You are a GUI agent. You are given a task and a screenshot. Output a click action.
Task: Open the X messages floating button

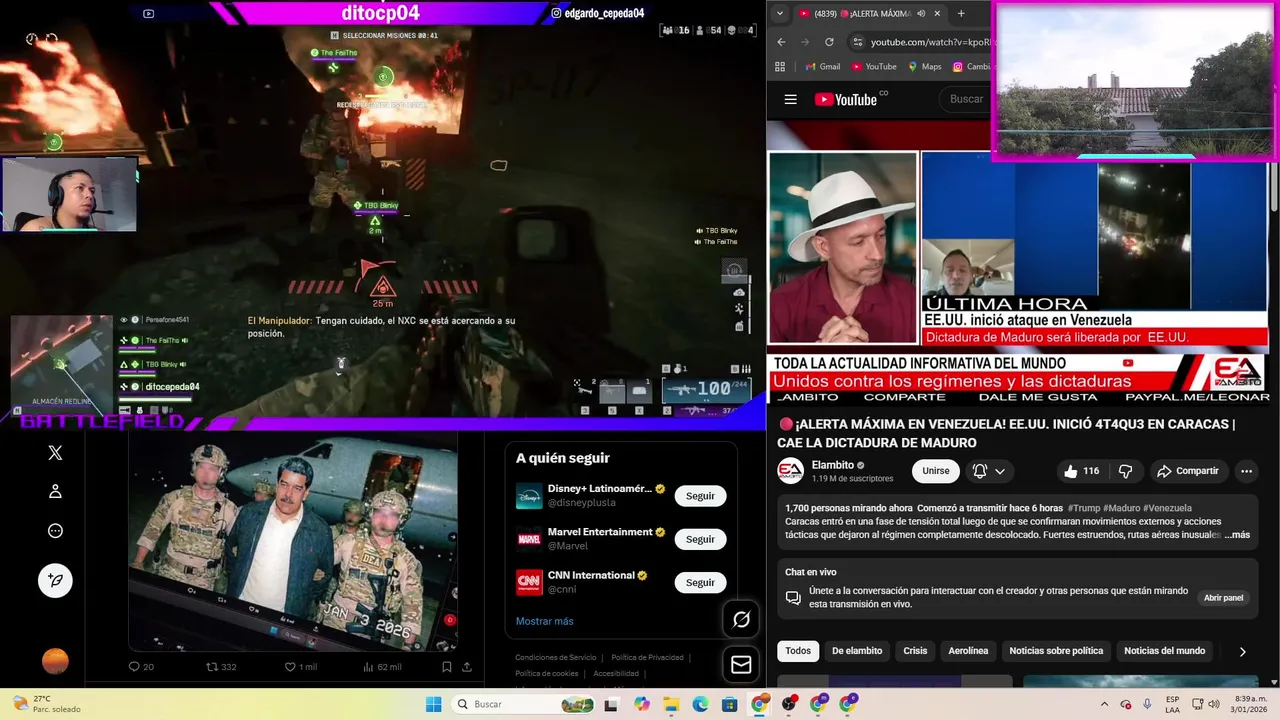741,664
